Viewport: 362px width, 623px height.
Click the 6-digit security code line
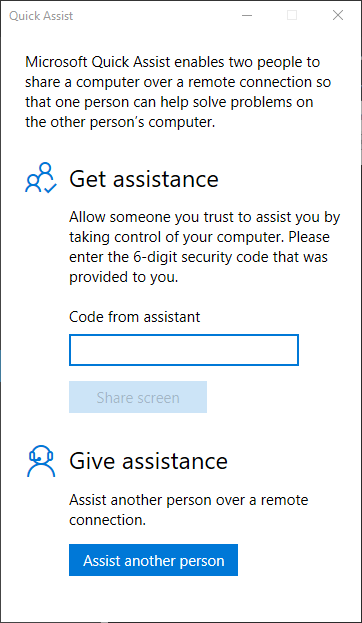point(198,257)
